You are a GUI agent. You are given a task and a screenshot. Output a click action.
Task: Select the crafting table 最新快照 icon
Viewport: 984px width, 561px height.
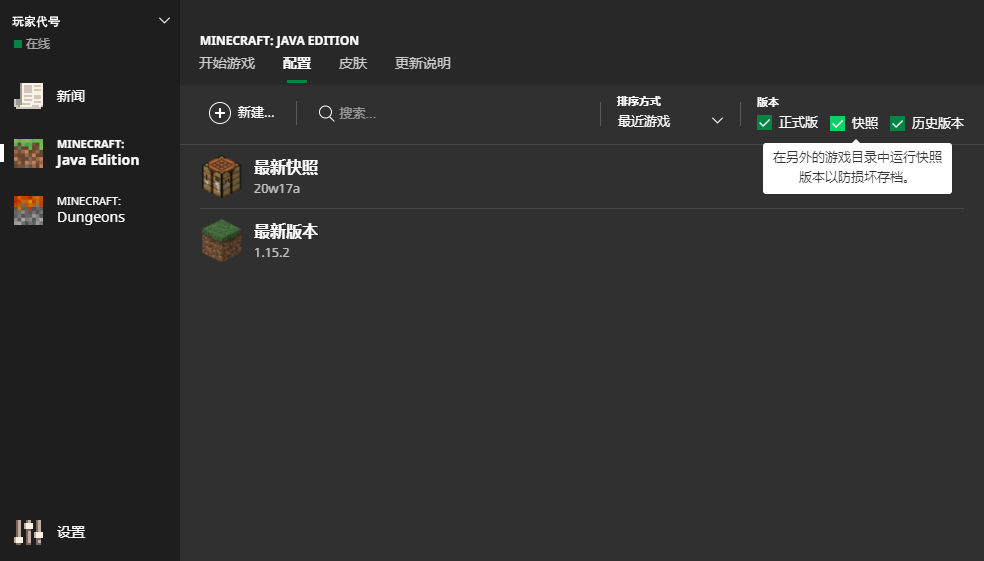point(222,176)
